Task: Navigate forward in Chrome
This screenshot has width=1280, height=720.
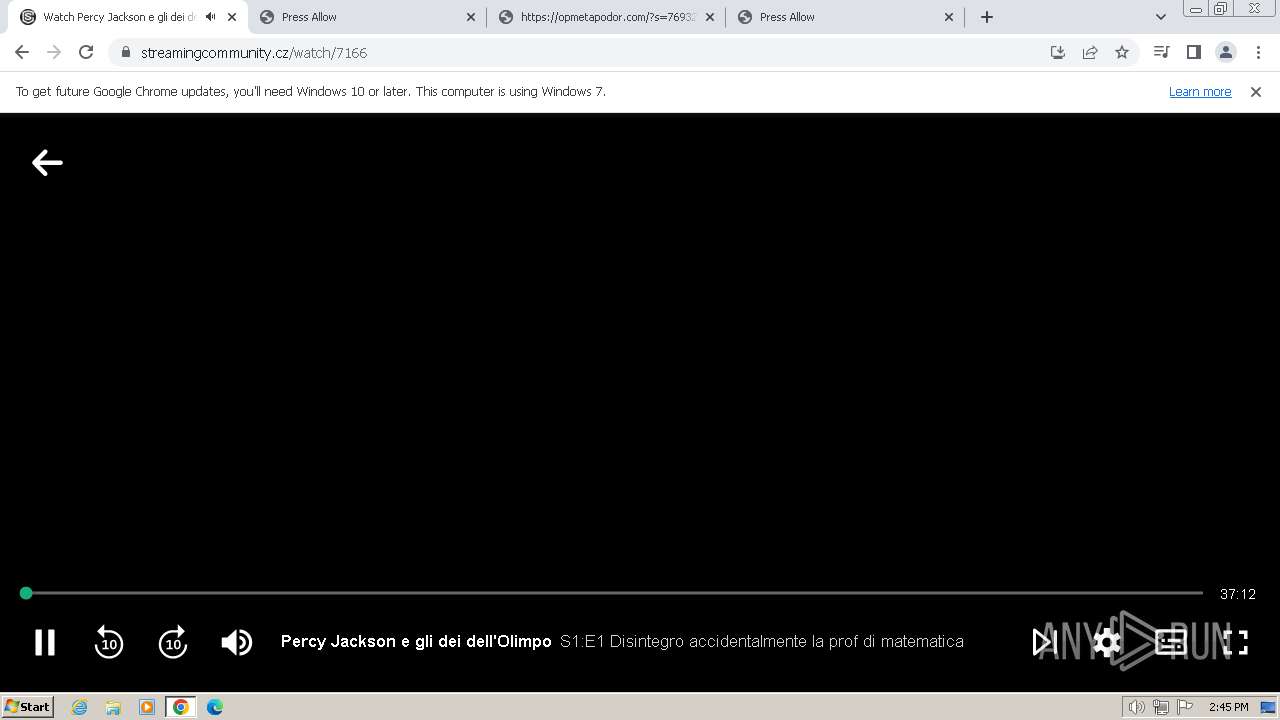Action: point(54,53)
